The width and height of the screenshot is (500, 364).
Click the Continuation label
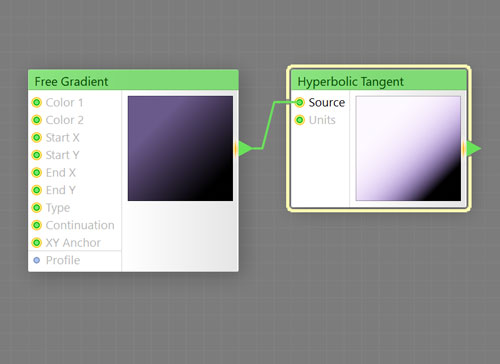tap(80, 225)
